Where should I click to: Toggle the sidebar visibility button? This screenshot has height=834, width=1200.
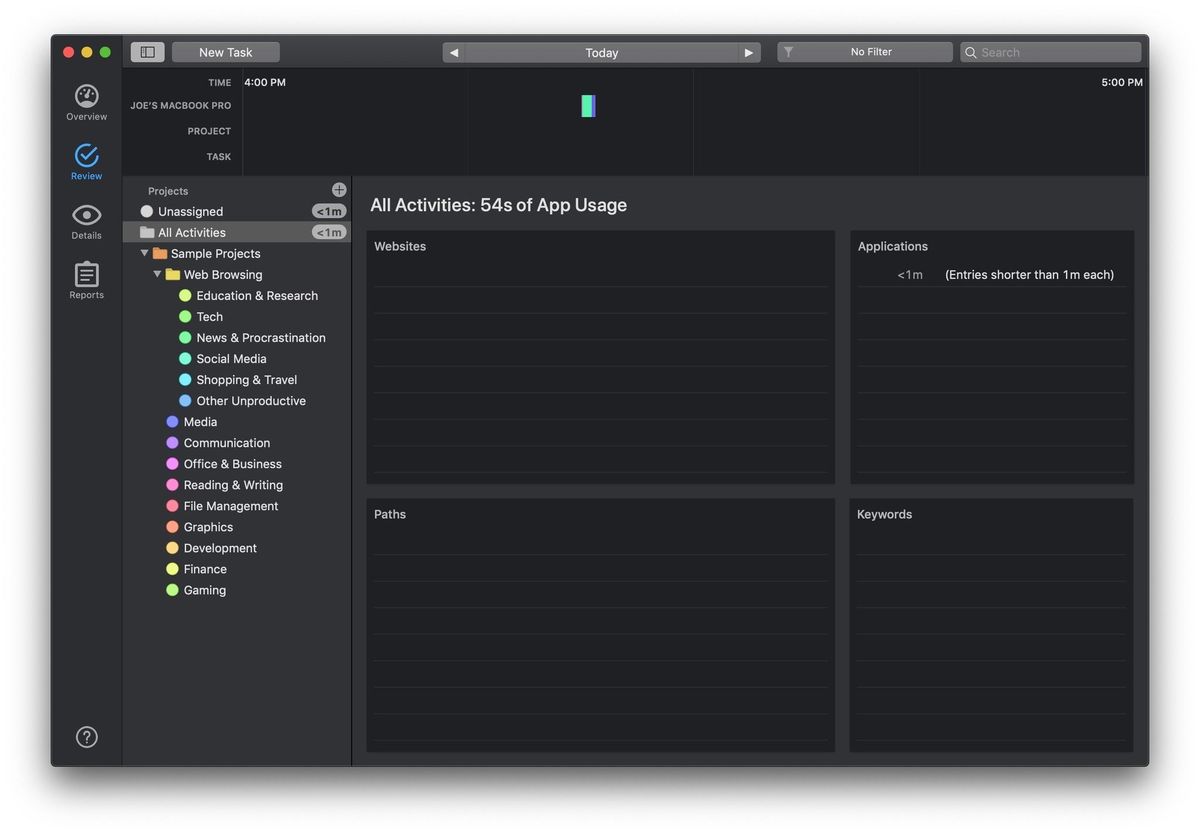point(148,52)
